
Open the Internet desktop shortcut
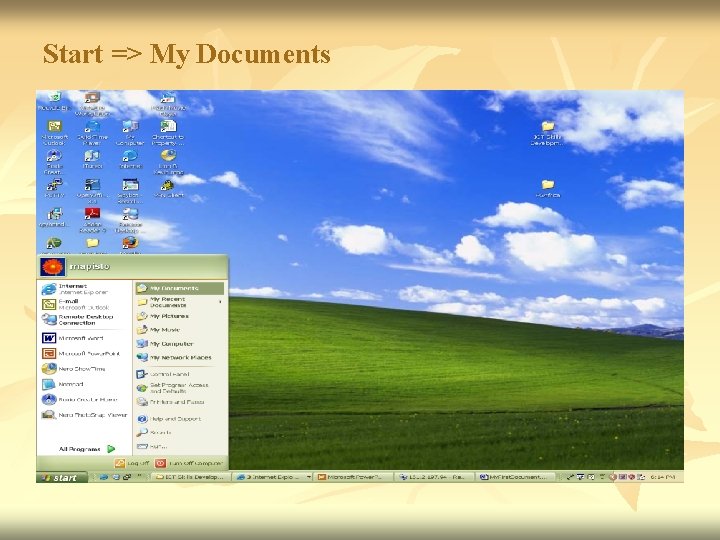pyautogui.click(x=130, y=159)
